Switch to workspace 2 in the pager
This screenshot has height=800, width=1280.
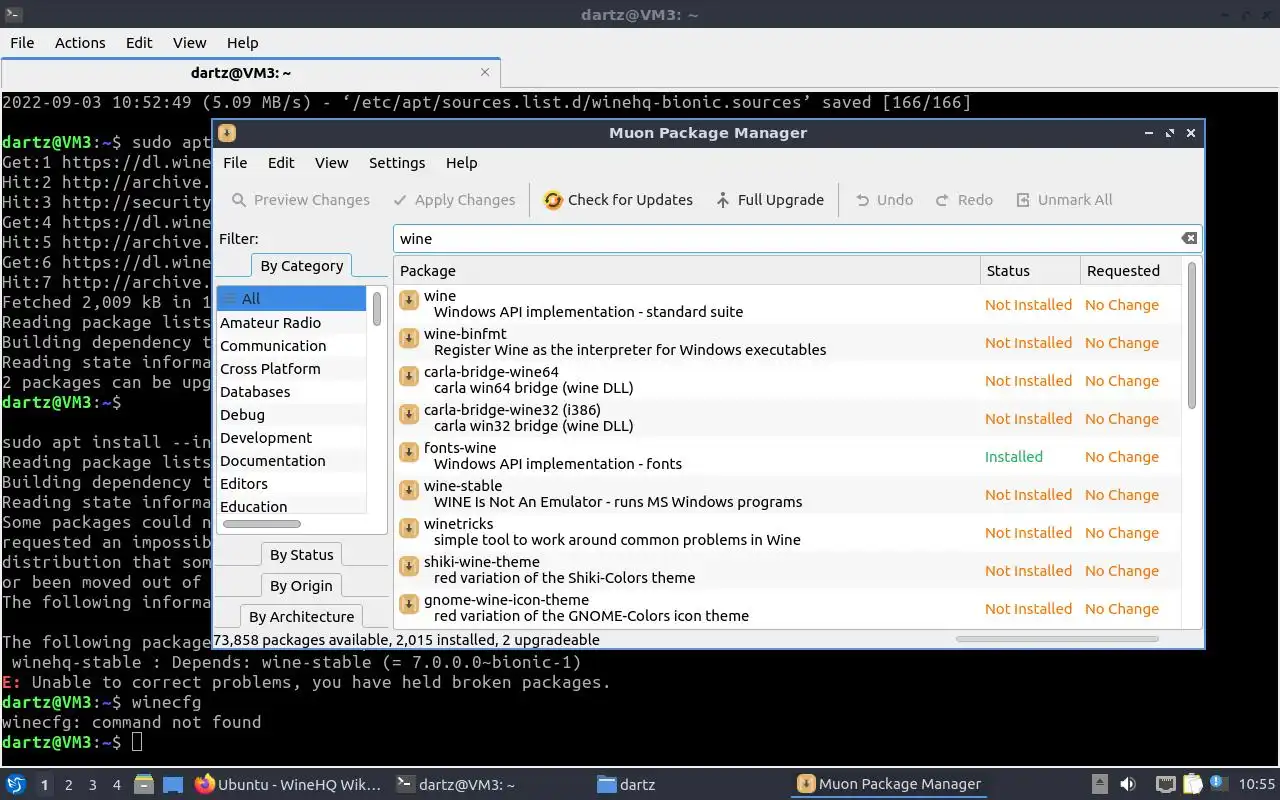pos(69,785)
